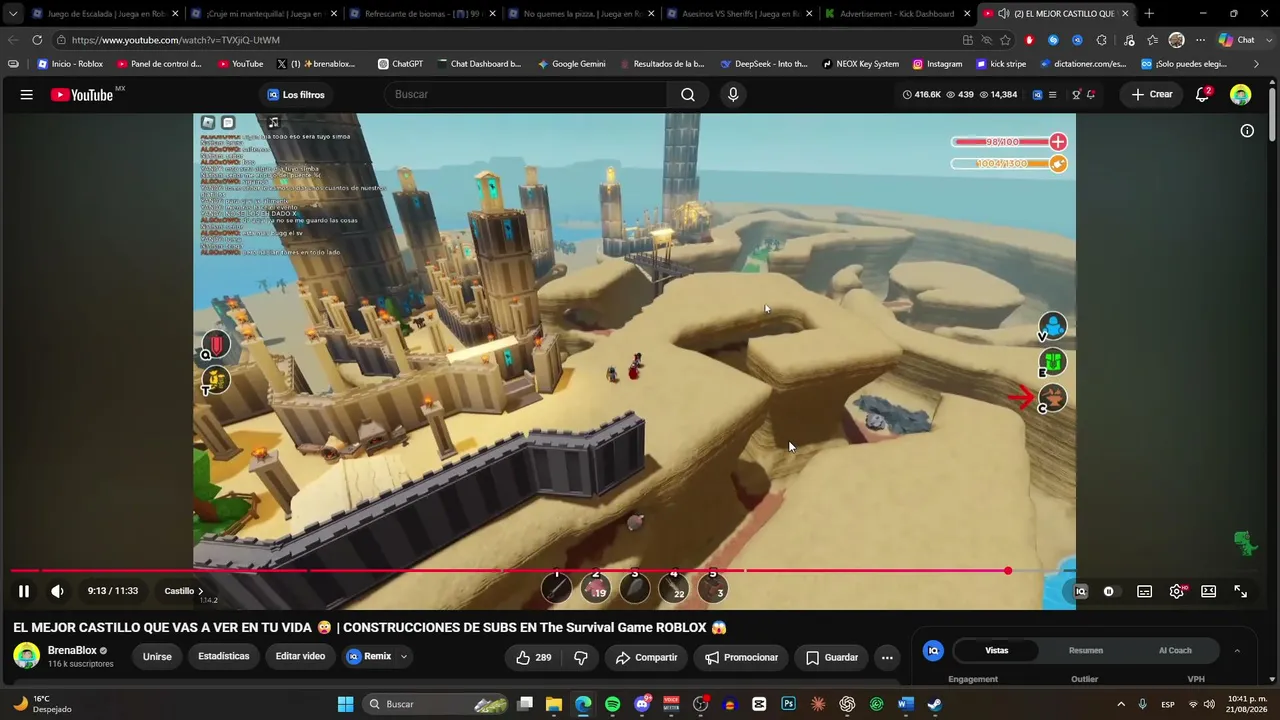Screen dimensions: 1280x720
Task: Open the ChatGPT bookmark
Action: point(400,64)
